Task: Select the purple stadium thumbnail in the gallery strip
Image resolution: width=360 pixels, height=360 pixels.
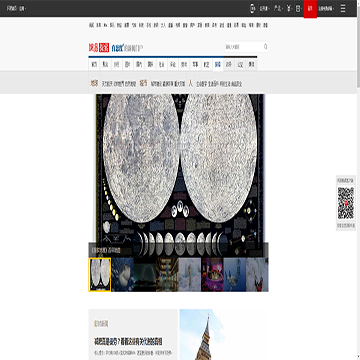Action: tap(212, 275)
